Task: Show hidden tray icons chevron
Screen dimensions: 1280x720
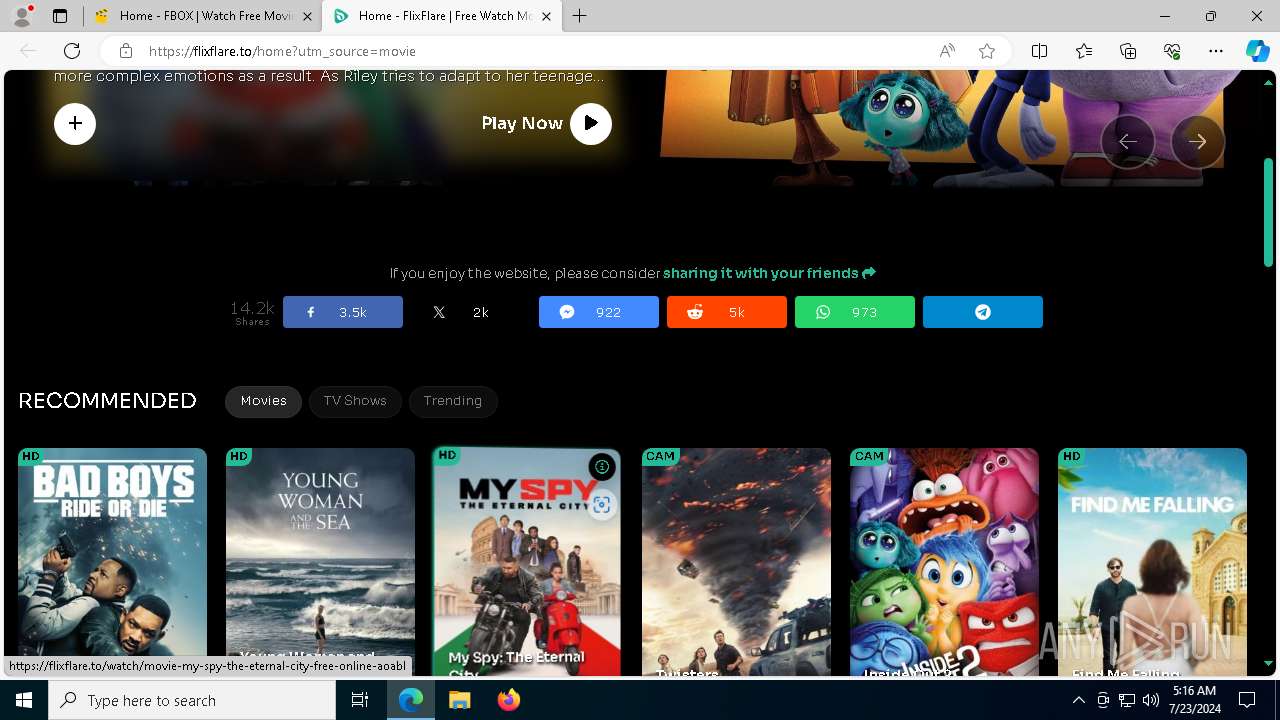Action: 1078,700
